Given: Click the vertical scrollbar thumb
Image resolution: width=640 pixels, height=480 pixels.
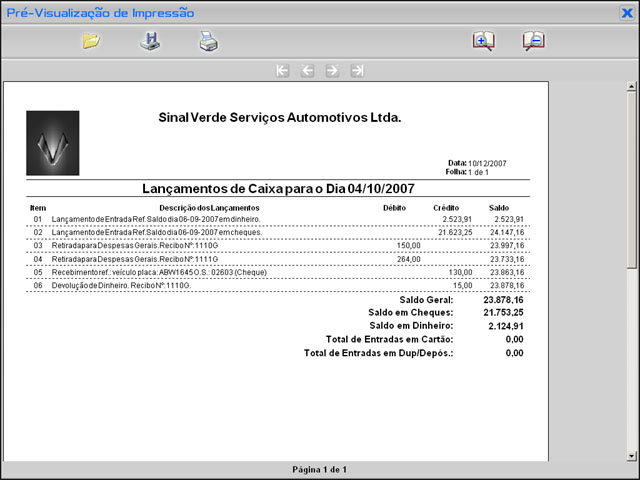Looking at the screenshot, I should pyautogui.click(x=632, y=180).
